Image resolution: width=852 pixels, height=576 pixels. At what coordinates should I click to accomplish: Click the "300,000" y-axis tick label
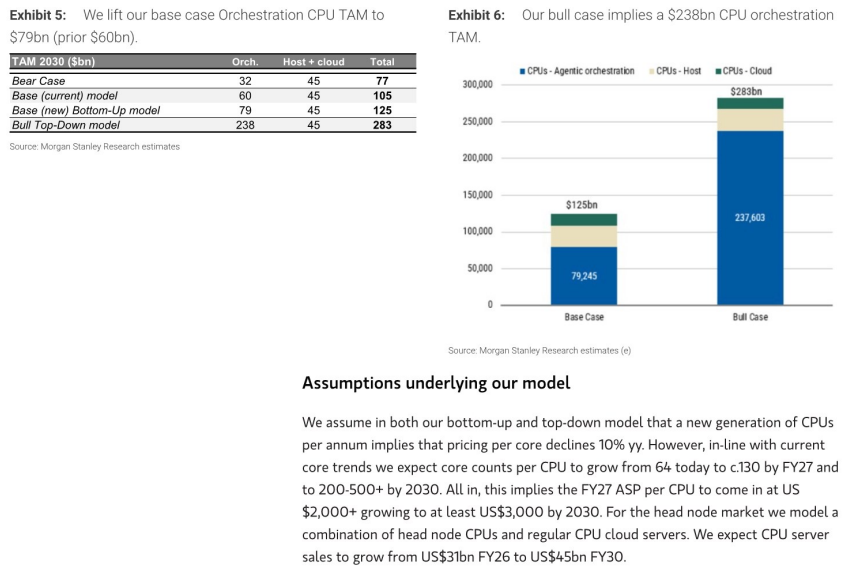[478, 84]
